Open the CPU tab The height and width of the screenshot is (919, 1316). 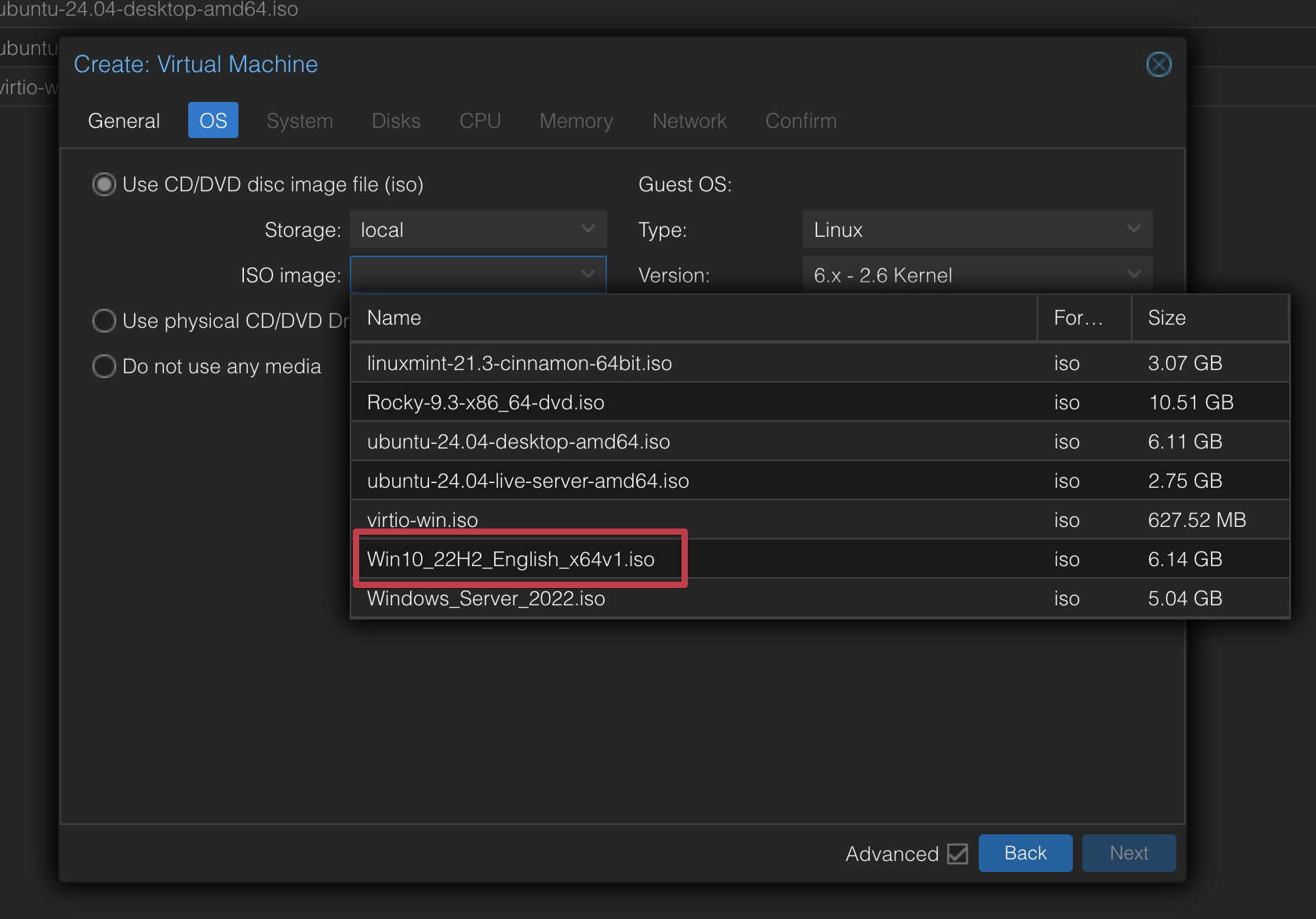(x=480, y=121)
